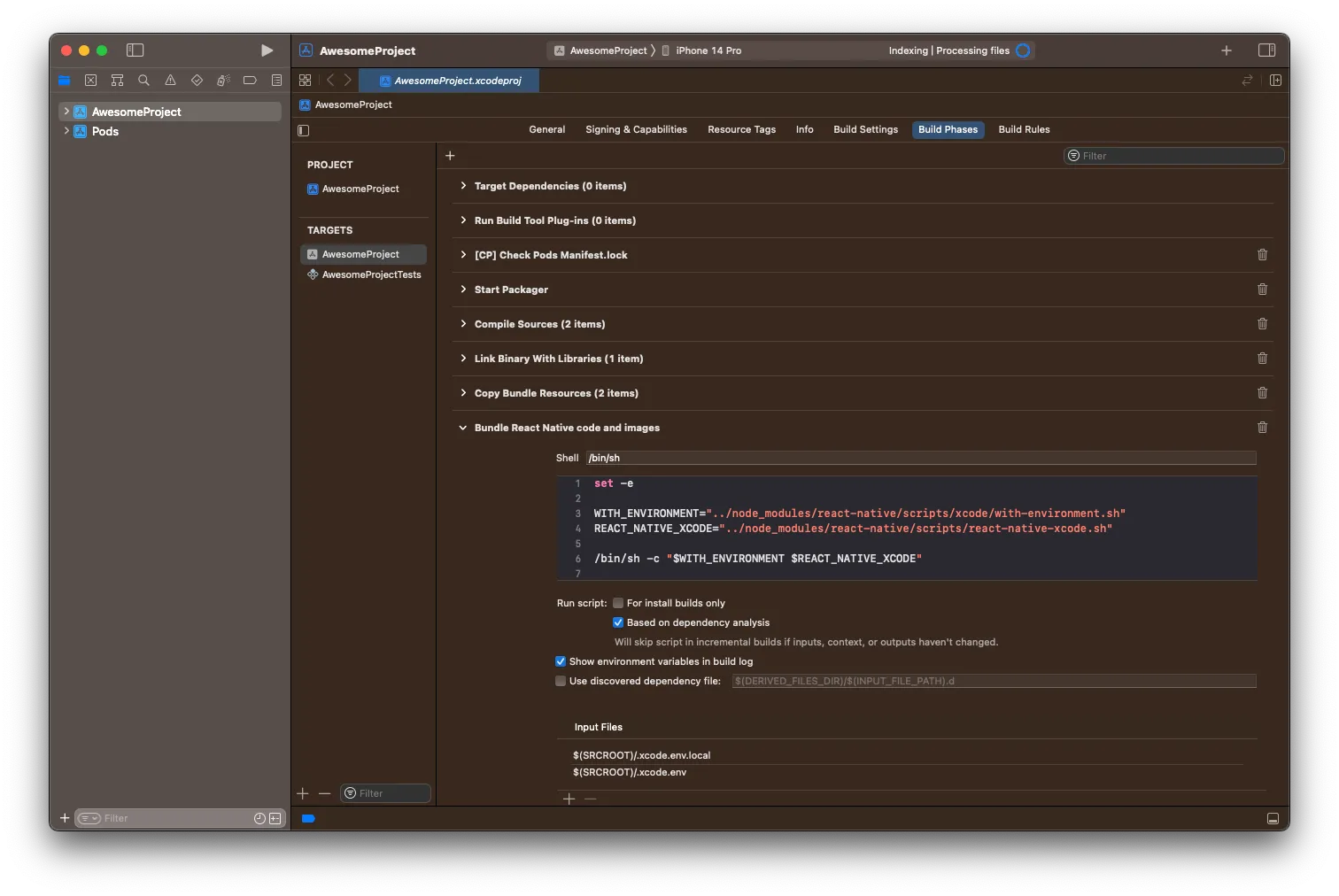Delete the Compile Sources phase
This screenshot has height=896, width=1339.
point(1262,324)
